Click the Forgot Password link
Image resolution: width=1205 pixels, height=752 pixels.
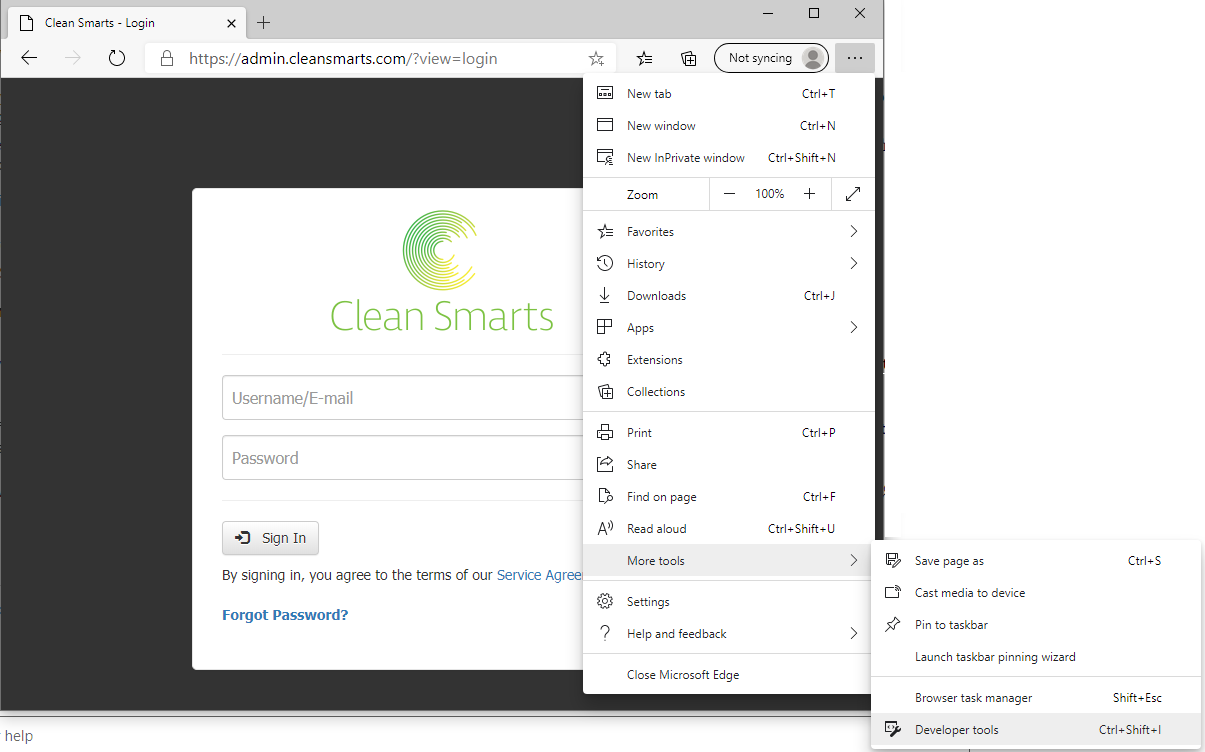click(x=285, y=615)
